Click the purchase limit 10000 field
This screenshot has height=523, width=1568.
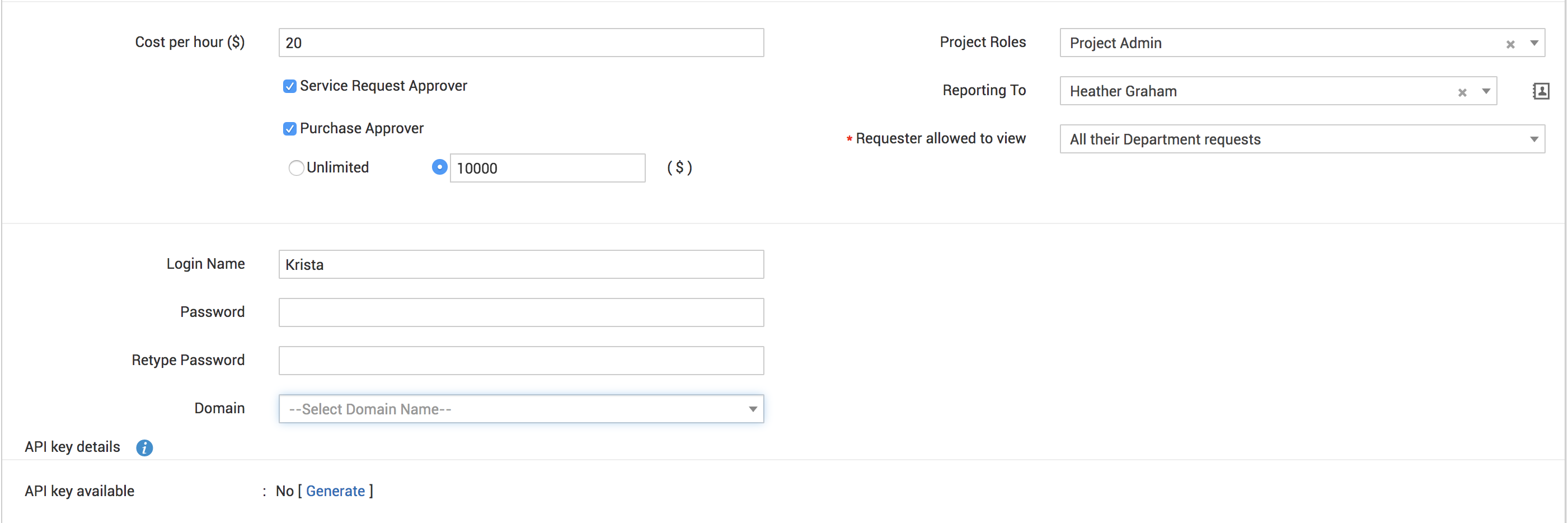[x=547, y=168]
